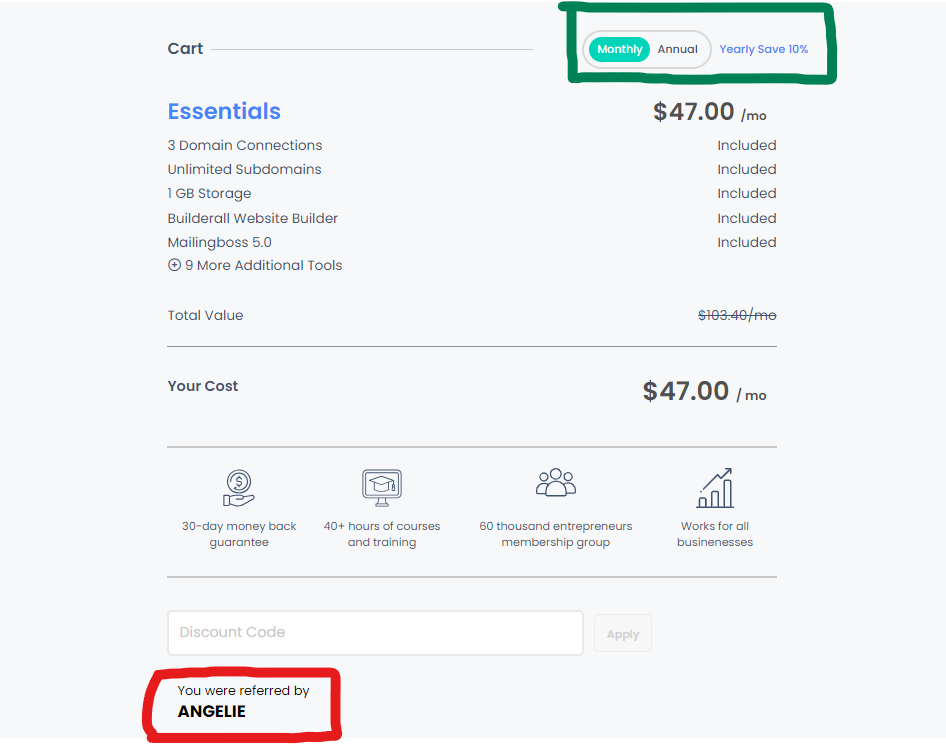The height and width of the screenshot is (744, 946).
Task: Click the crossed-out $103.40/mo total value
Action: click(x=737, y=315)
